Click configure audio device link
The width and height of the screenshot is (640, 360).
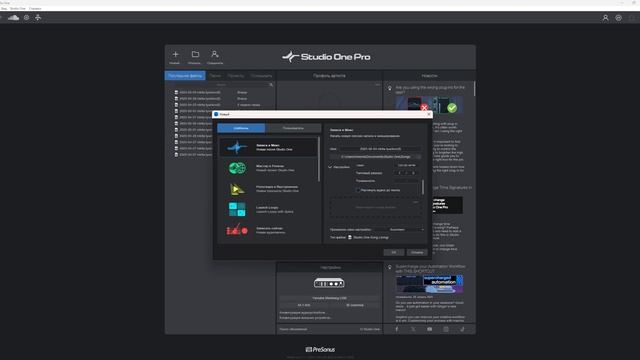click(x=302, y=313)
